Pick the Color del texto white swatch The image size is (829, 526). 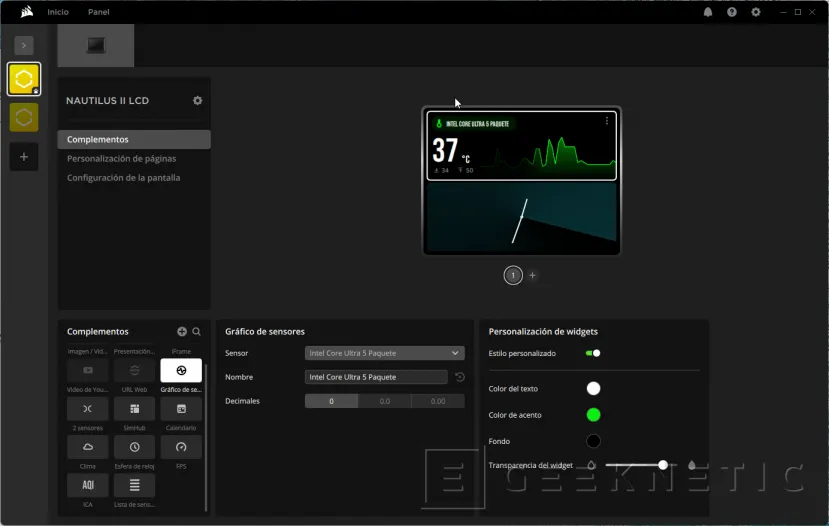(x=593, y=389)
